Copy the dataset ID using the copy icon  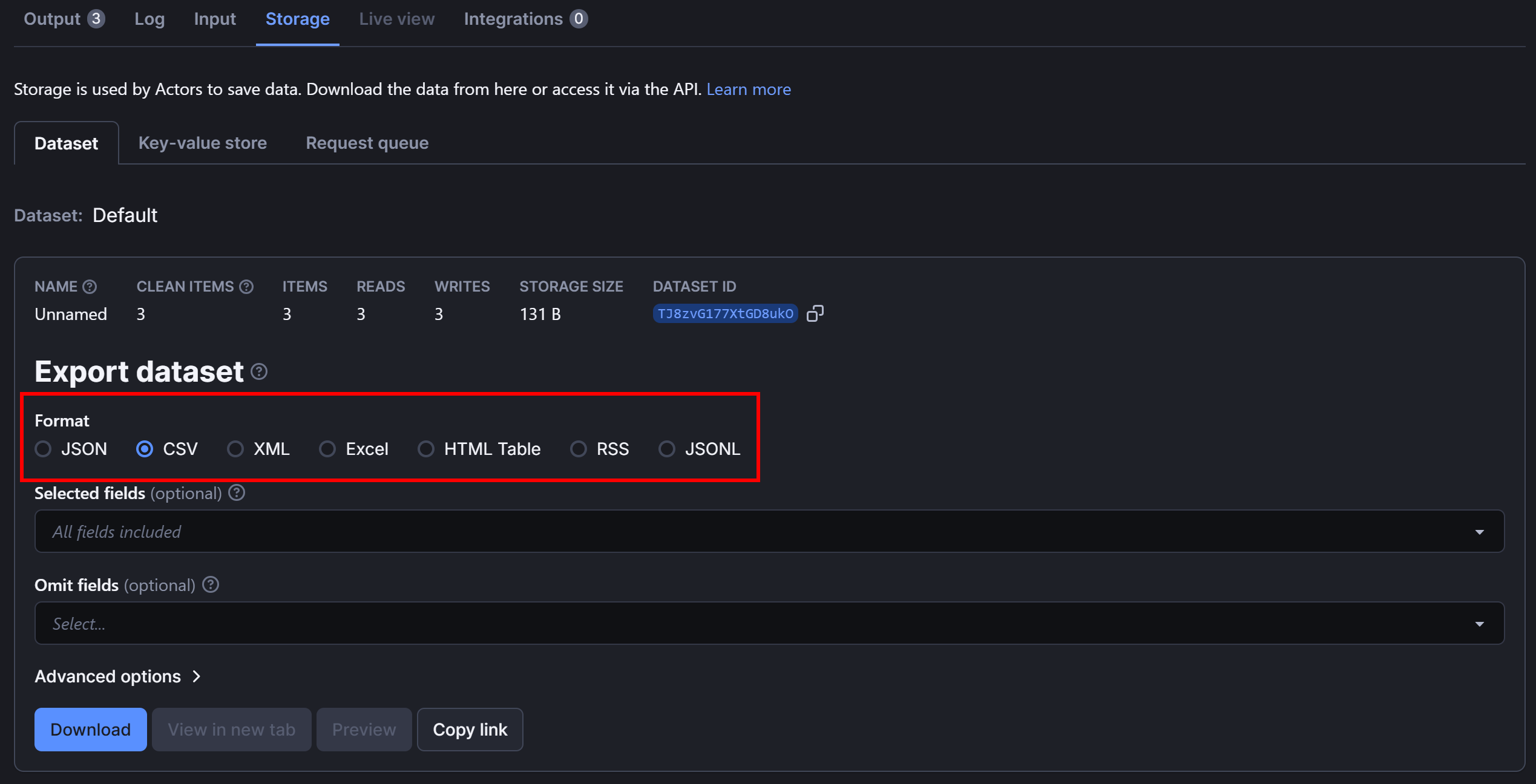[815, 313]
